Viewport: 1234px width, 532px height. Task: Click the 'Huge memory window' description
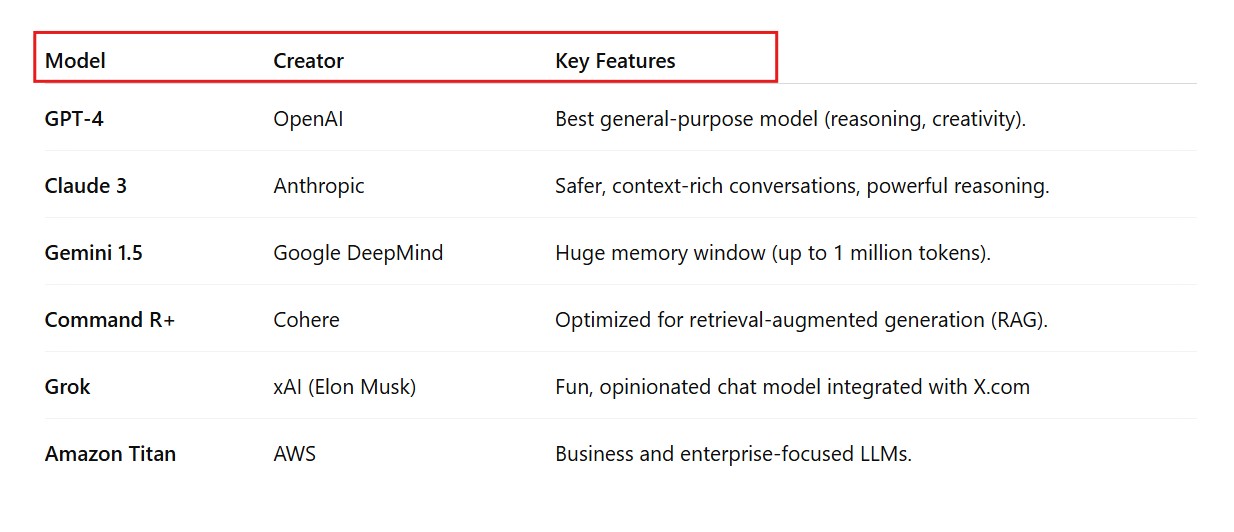772,253
